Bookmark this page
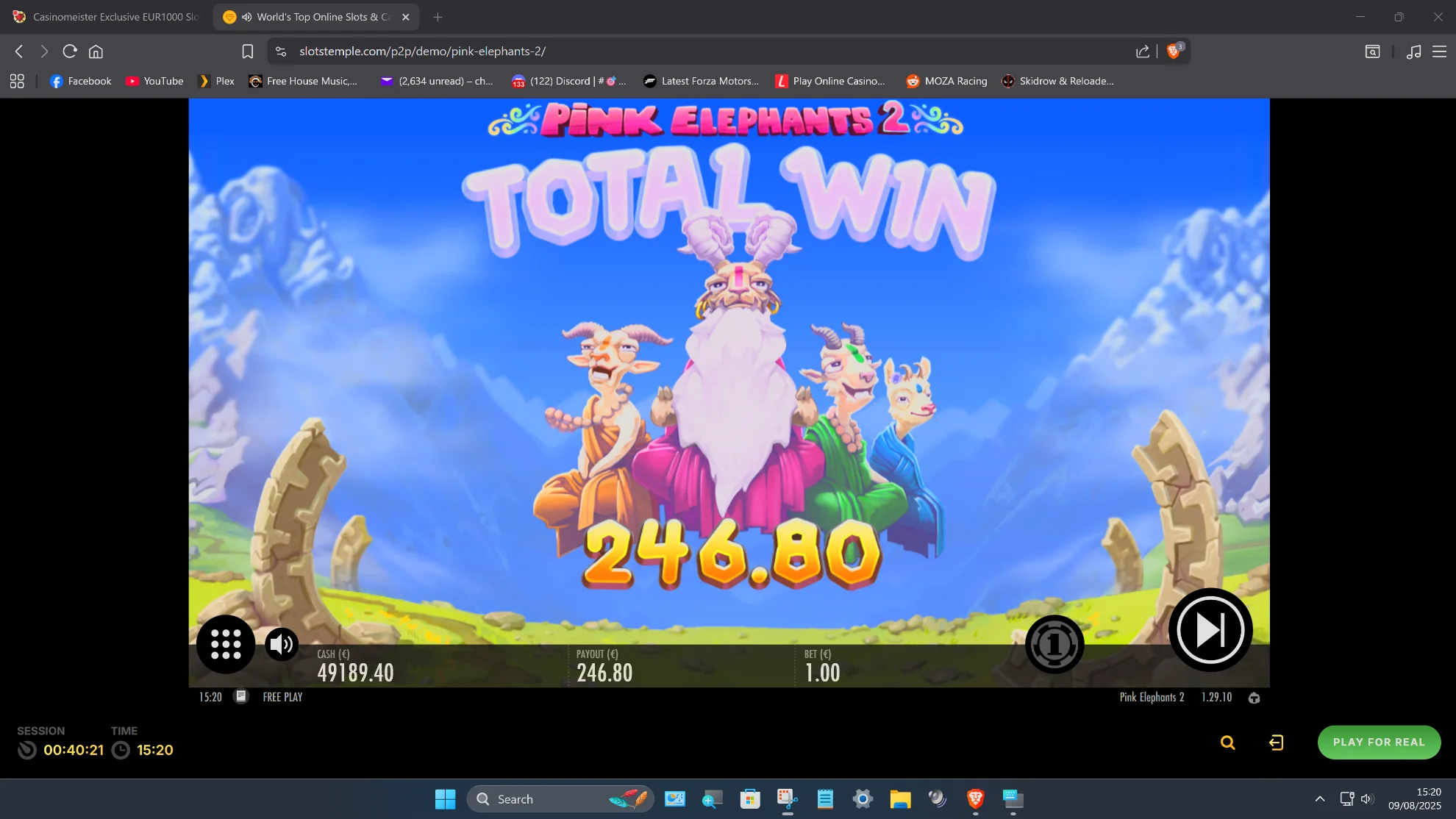 pos(248,51)
